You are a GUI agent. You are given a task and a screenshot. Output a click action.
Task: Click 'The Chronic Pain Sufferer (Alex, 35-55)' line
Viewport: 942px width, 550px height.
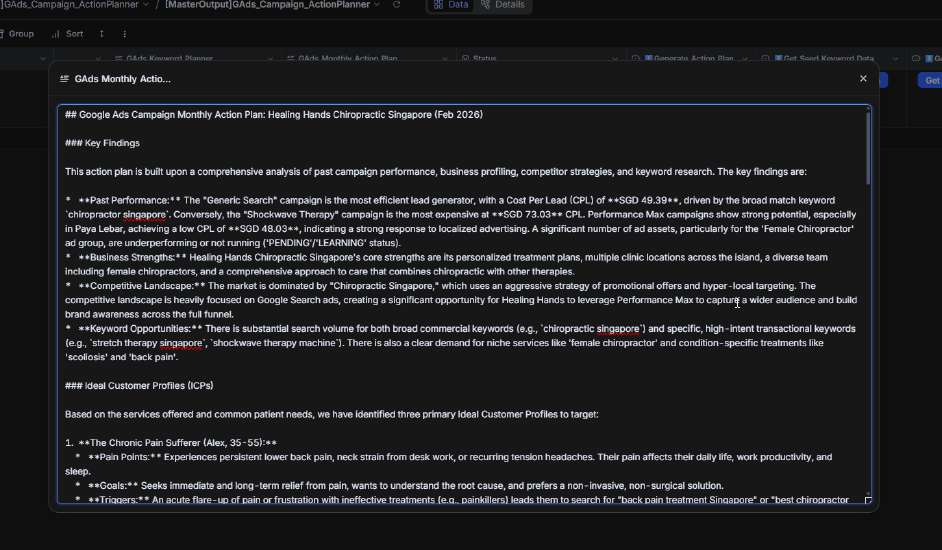tap(171, 443)
